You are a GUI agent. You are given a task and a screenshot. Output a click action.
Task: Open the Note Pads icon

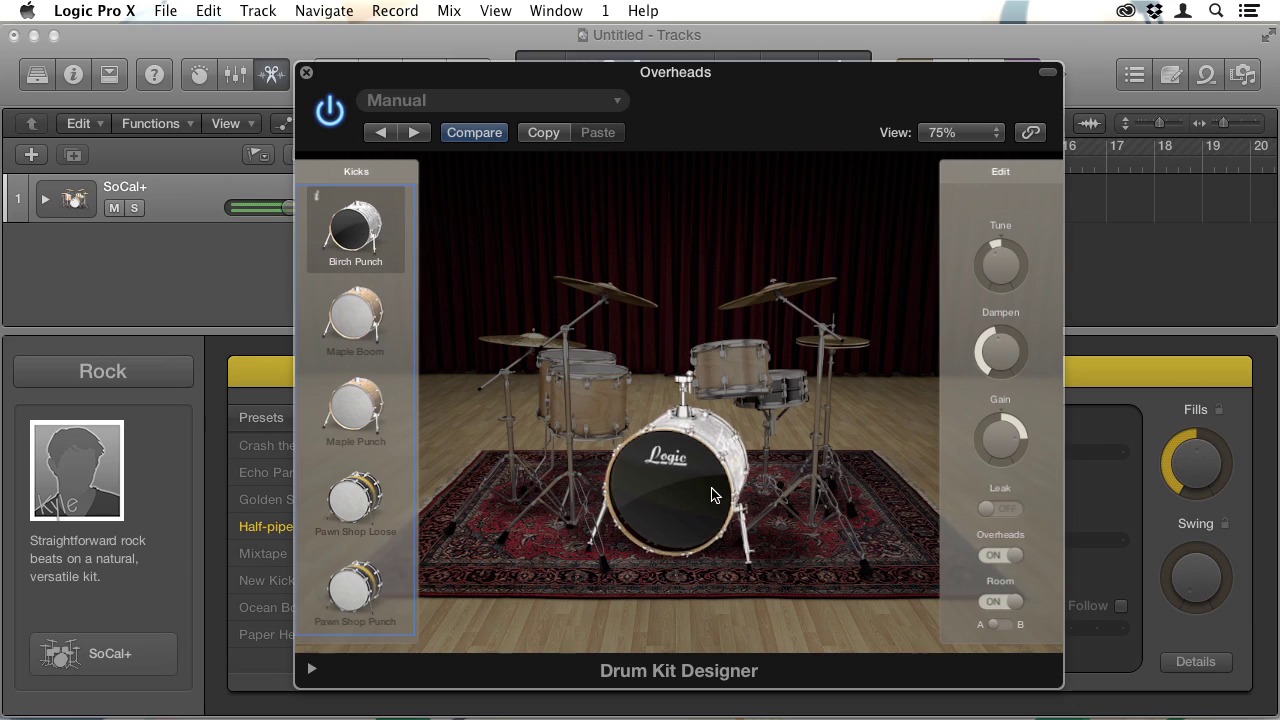(x=1170, y=74)
